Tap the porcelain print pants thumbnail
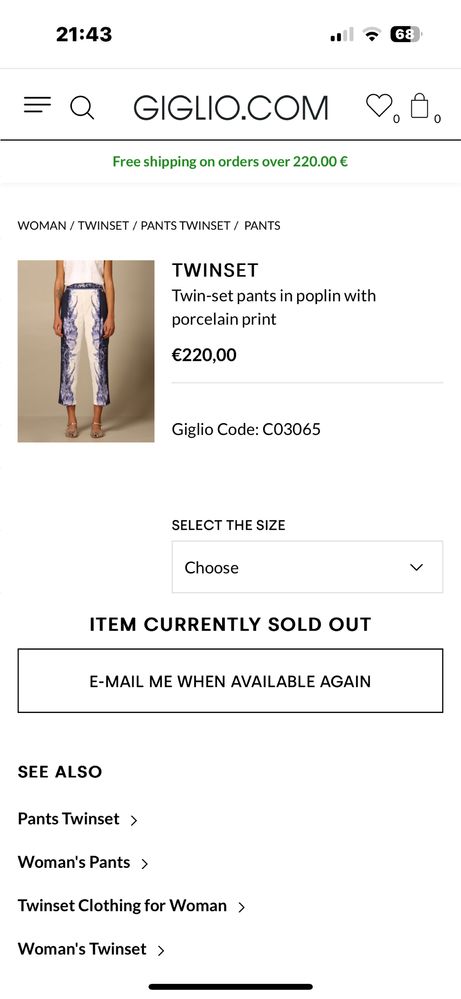 click(x=86, y=351)
